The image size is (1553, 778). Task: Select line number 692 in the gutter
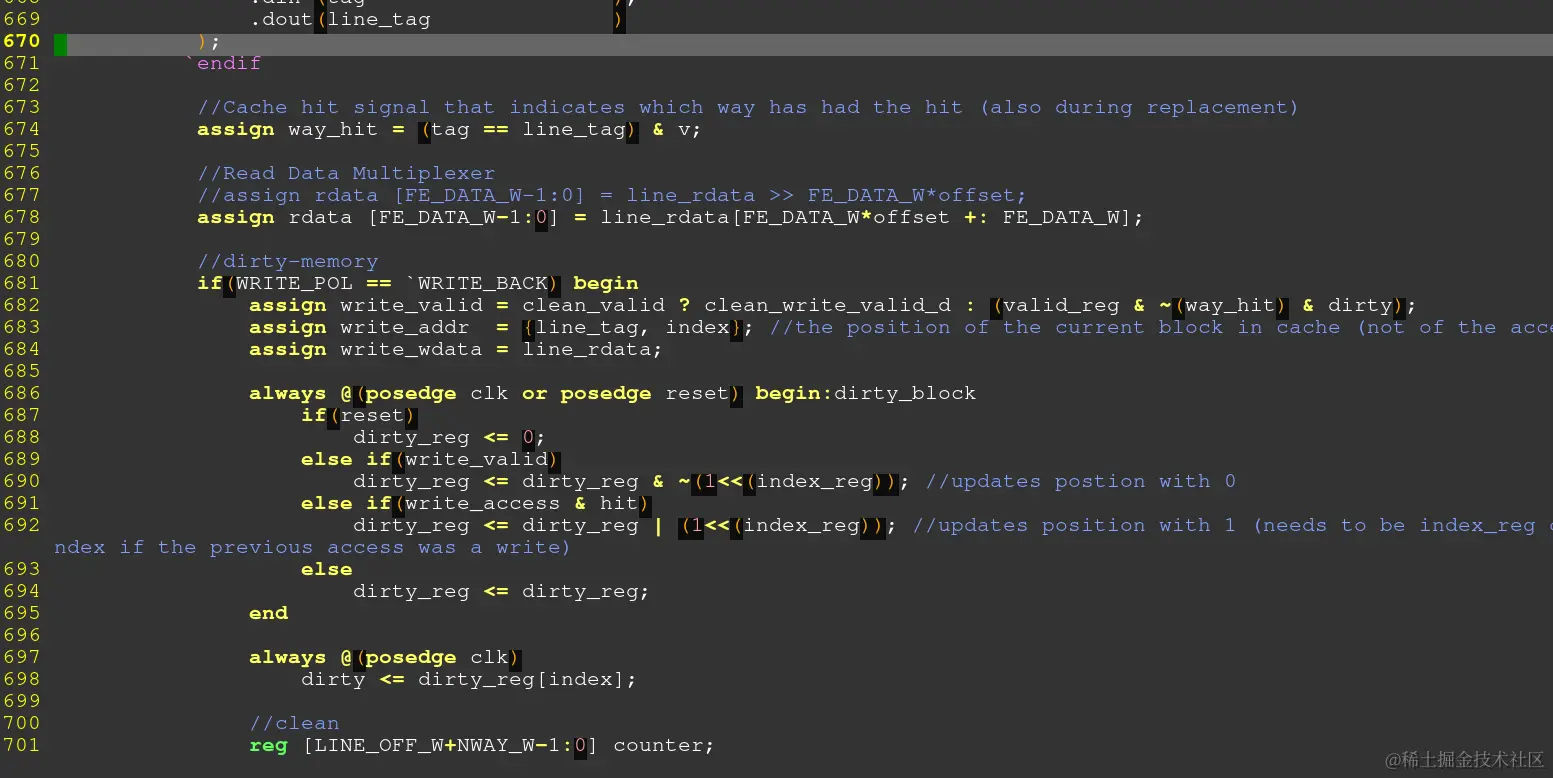pyautogui.click(x=21, y=525)
